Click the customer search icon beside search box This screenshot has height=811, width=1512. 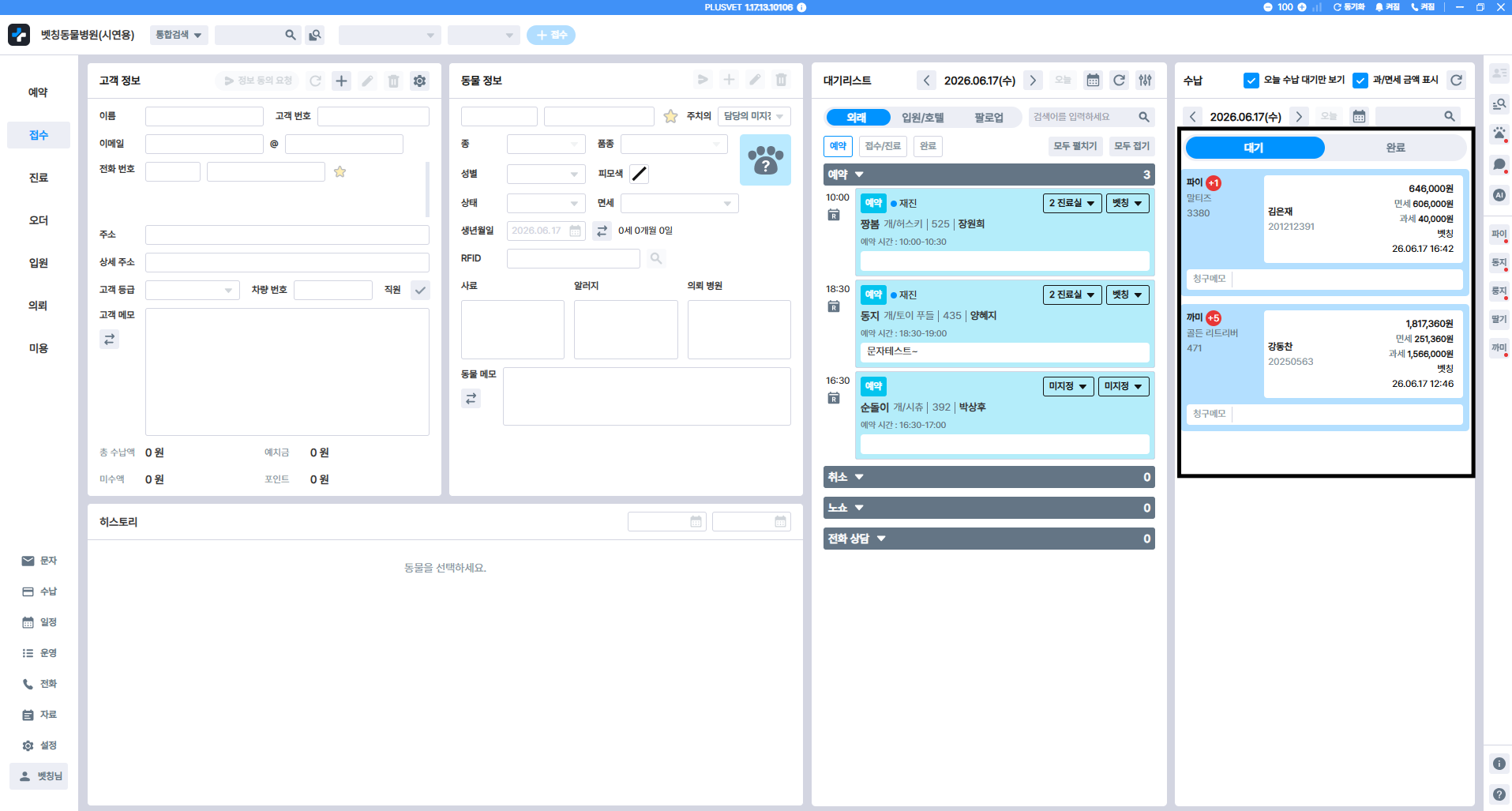coord(315,35)
